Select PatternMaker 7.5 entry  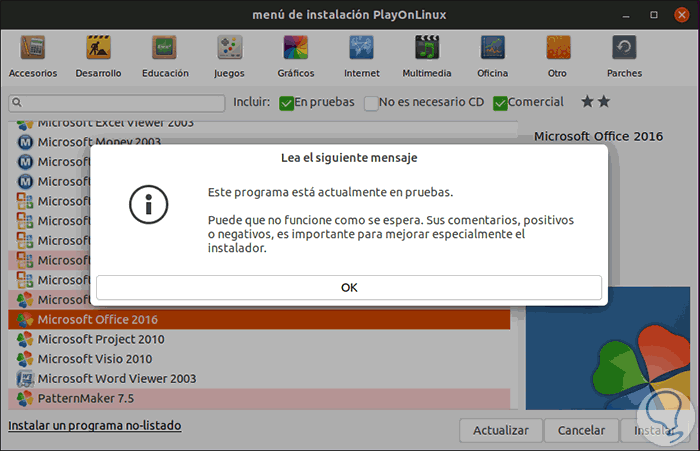coord(259,398)
